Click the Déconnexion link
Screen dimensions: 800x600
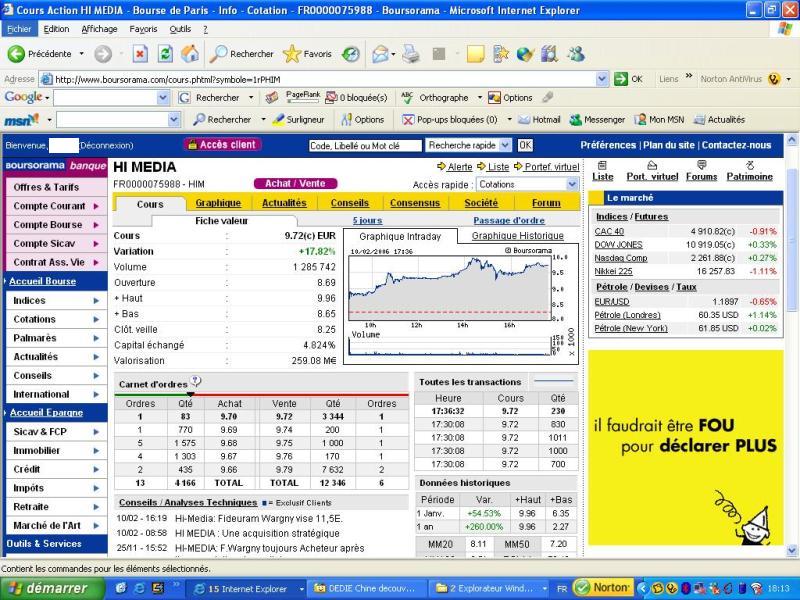tap(106, 145)
